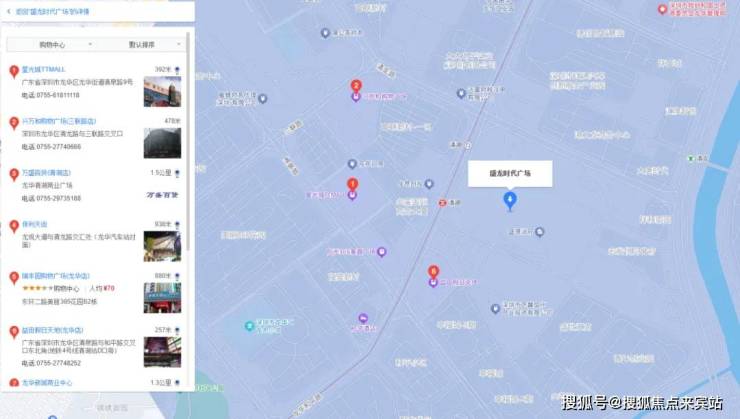
Task: Click the white place-name popup above blue pin
Action: click(510, 173)
